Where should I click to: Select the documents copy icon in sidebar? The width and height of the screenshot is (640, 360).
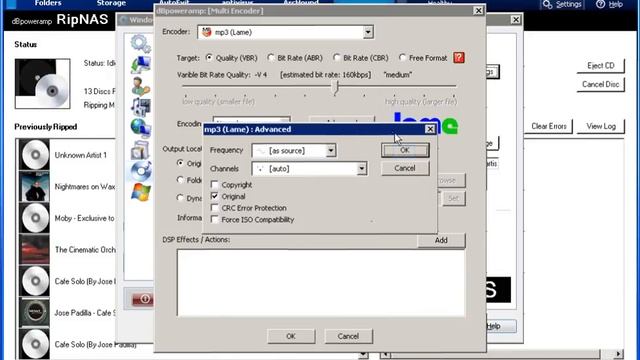[140, 149]
